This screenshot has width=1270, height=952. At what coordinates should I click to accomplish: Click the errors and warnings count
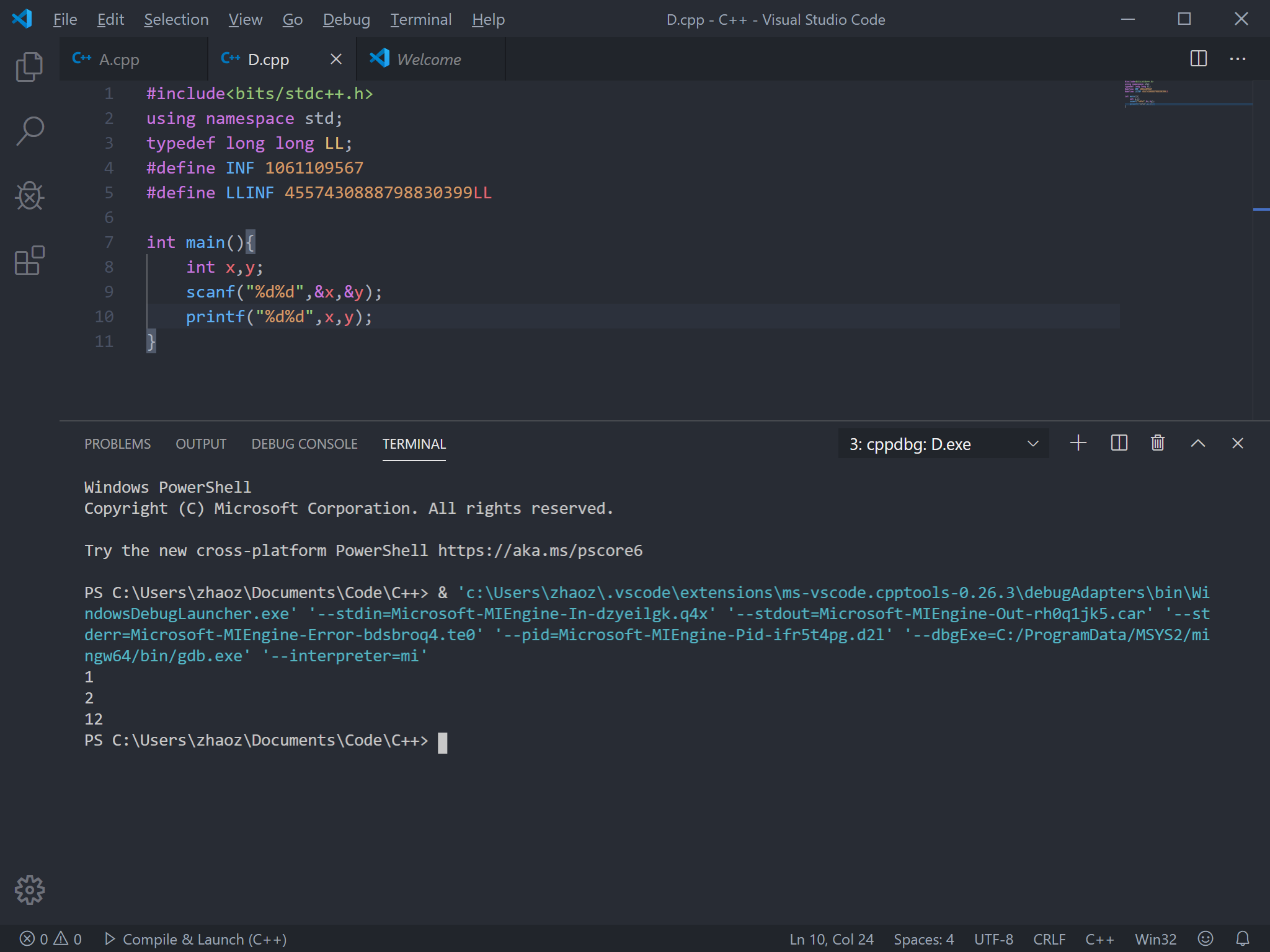(x=51, y=939)
